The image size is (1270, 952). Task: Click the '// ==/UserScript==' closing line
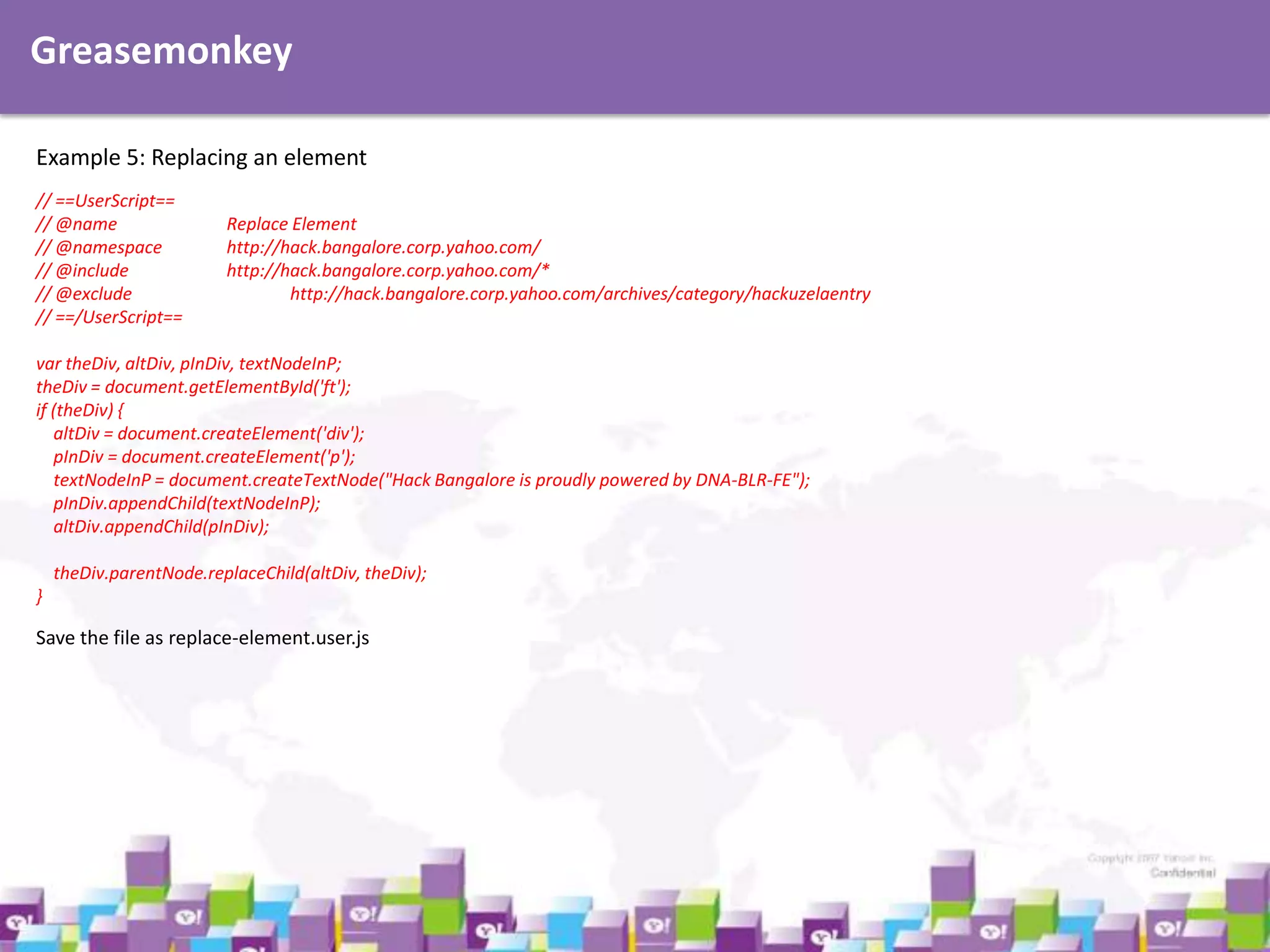tap(109, 317)
